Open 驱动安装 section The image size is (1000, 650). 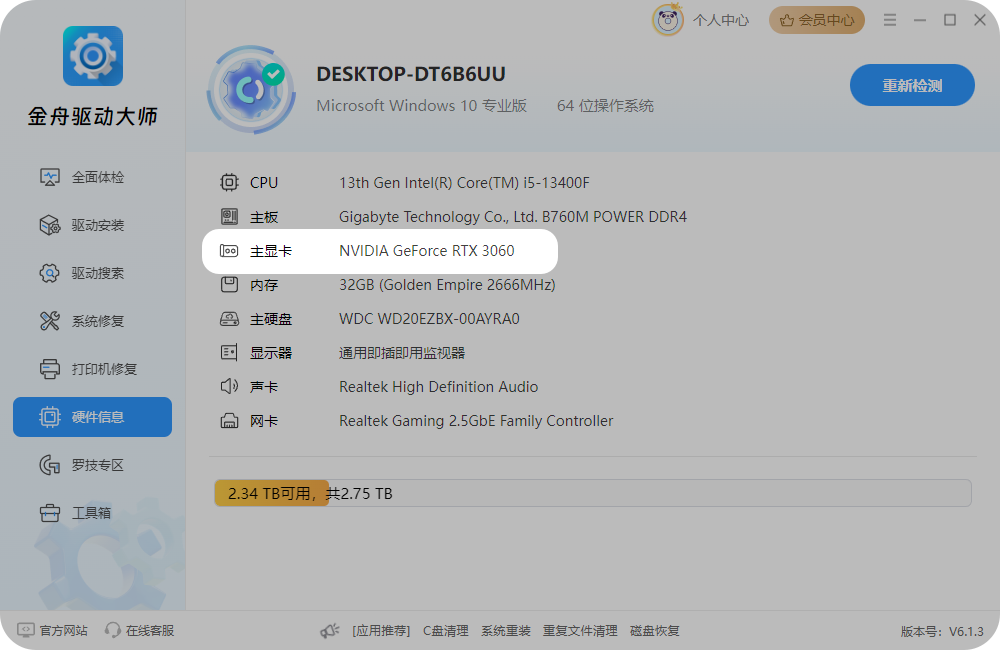(92, 225)
